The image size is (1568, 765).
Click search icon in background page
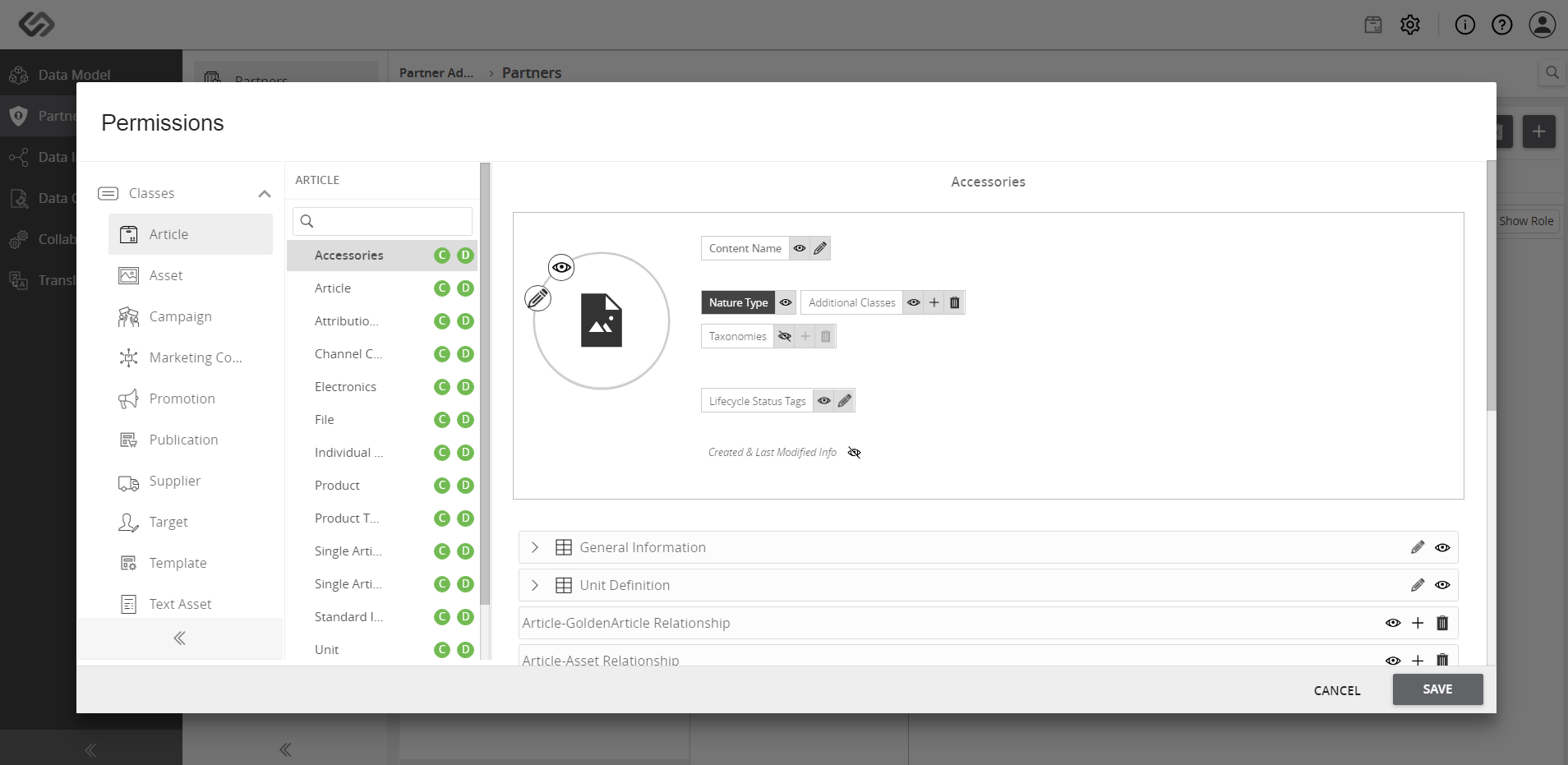1552,72
